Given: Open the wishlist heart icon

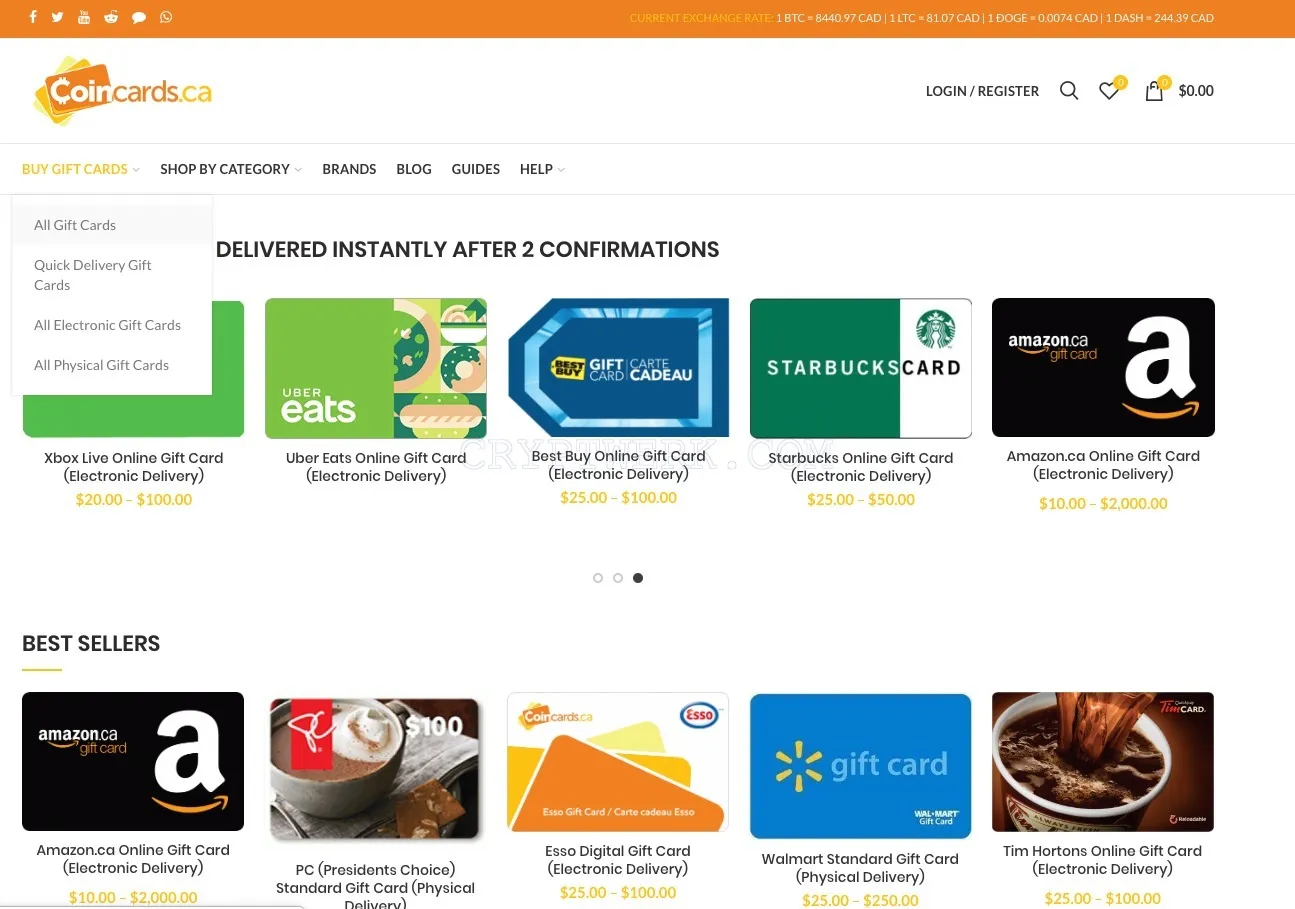Looking at the screenshot, I should pos(1109,91).
